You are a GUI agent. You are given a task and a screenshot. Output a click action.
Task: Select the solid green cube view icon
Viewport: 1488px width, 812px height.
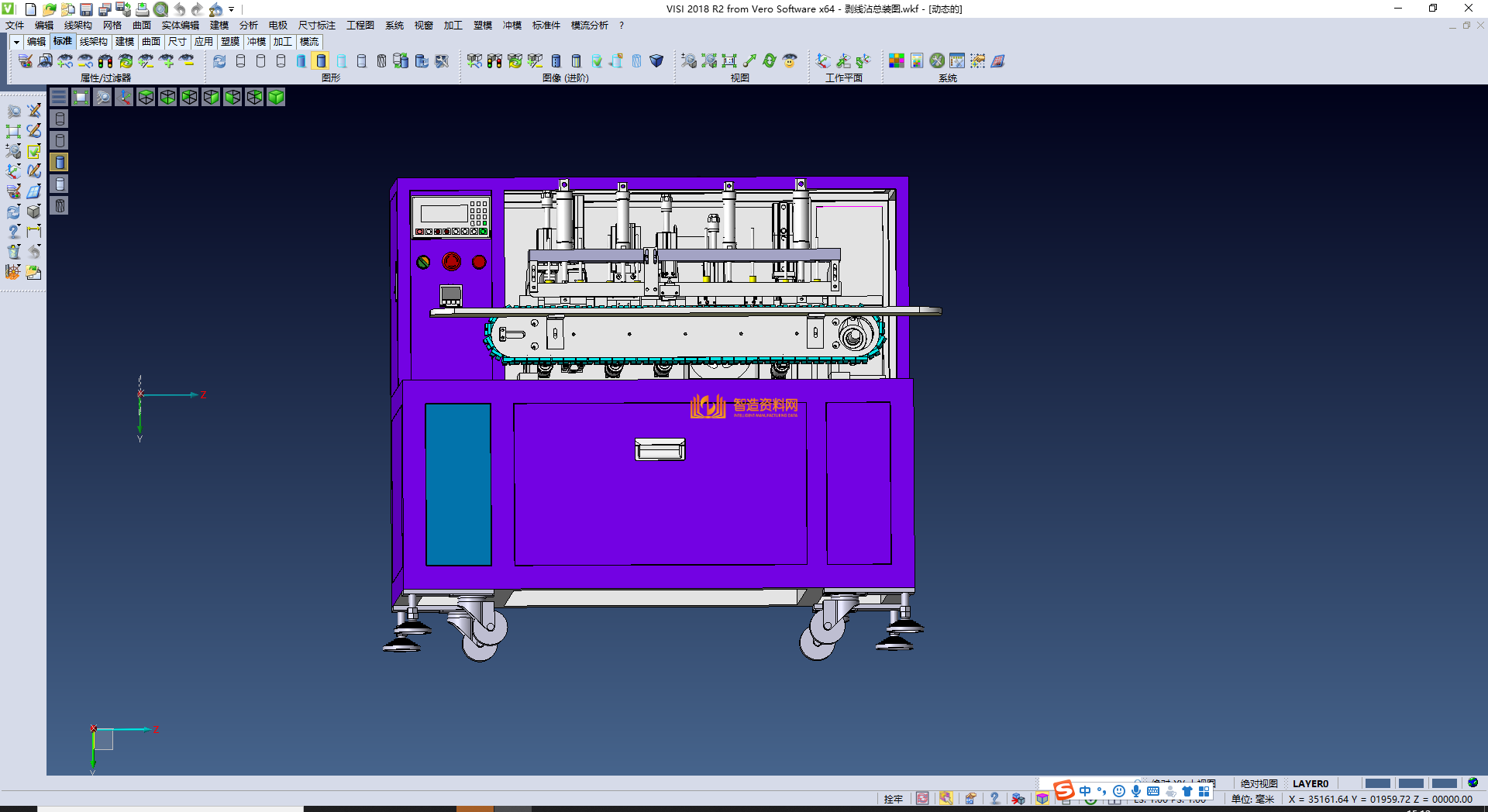(x=276, y=97)
